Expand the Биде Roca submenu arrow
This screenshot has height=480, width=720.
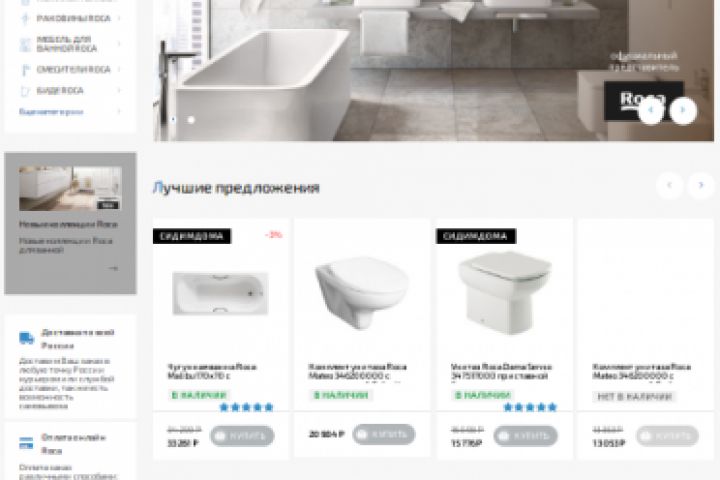(119, 90)
